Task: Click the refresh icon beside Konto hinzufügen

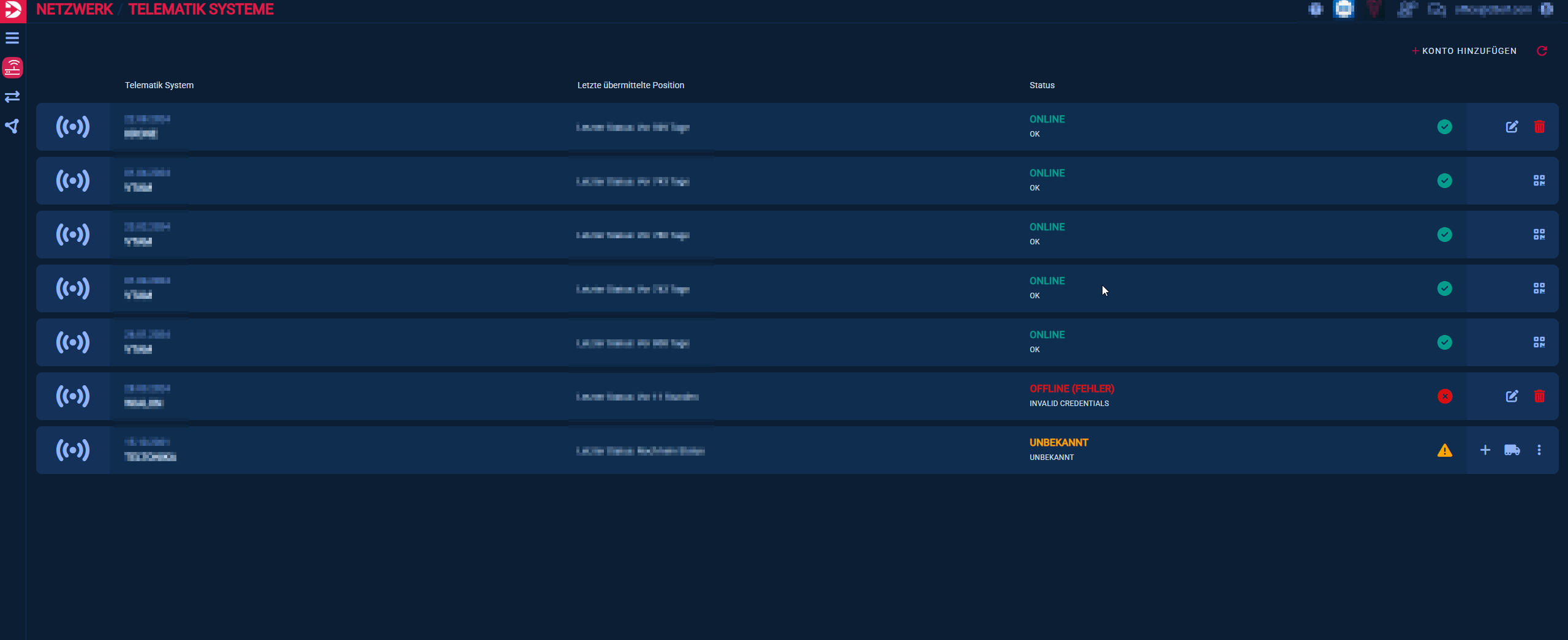Action: [x=1542, y=51]
